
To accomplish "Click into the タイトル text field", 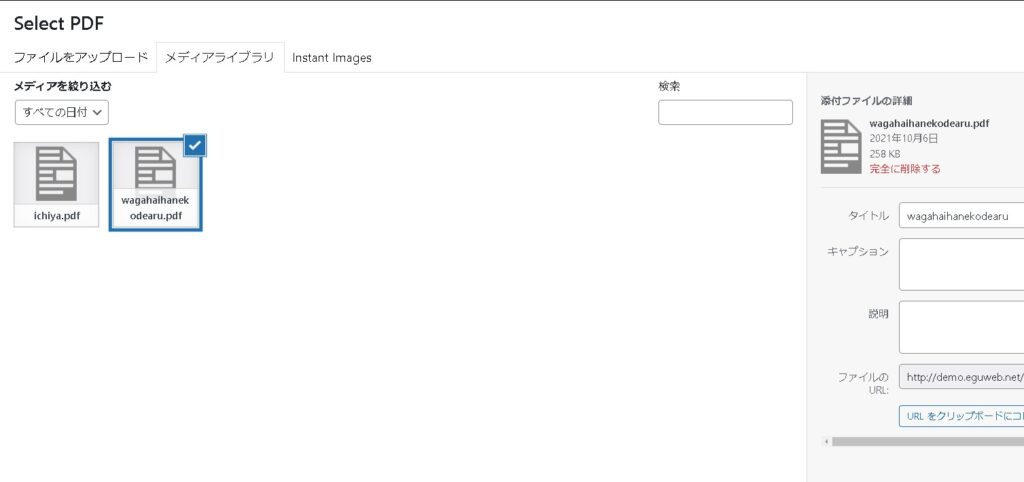I will tap(961, 216).
